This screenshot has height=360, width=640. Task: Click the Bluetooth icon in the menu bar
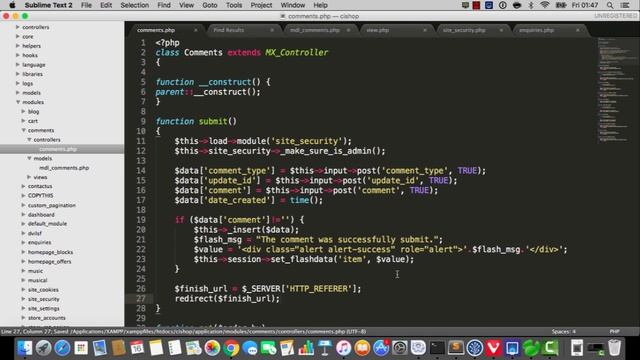coord(531,5)
